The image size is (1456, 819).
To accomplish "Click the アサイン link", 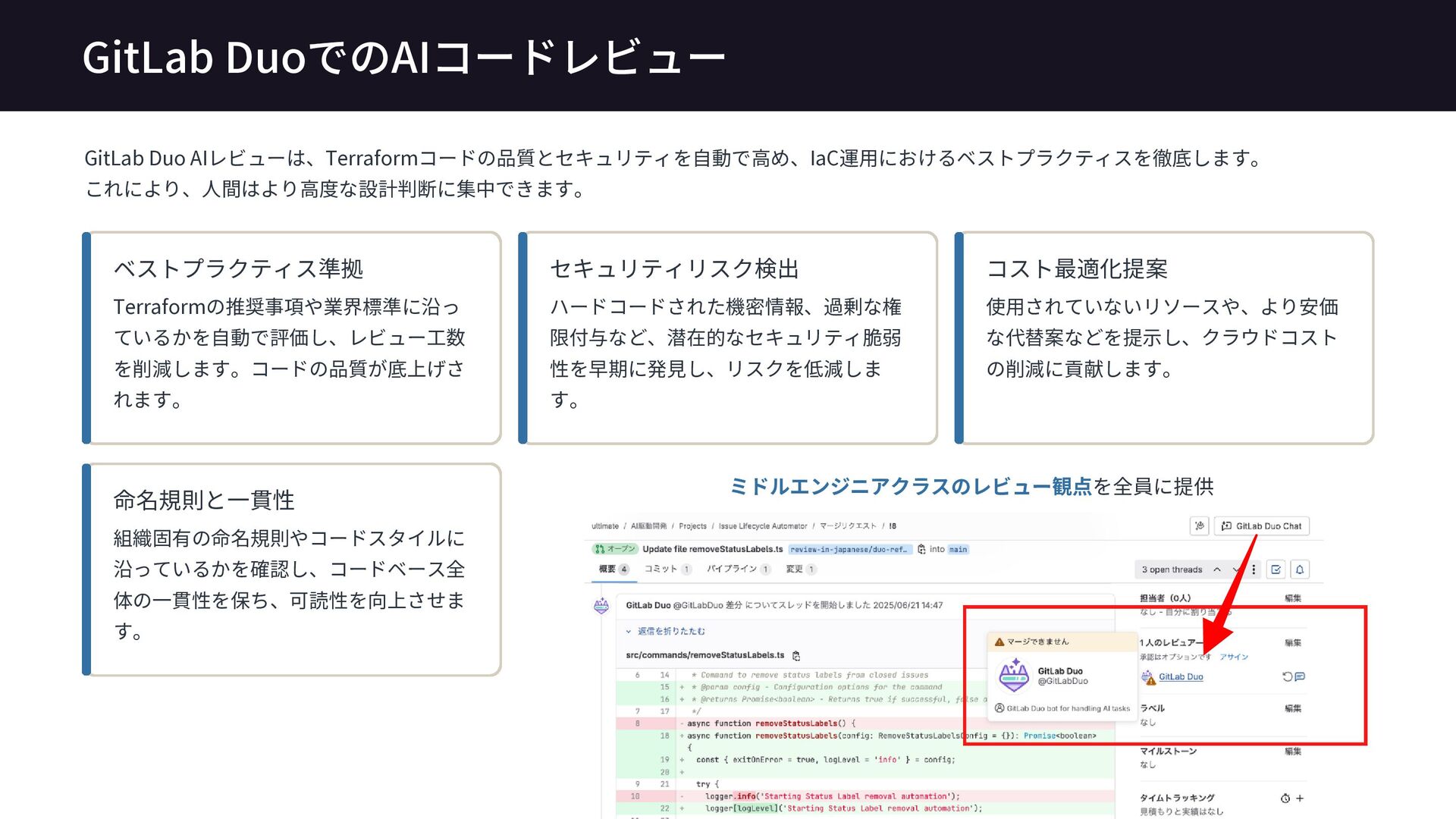I will [x=1234, y=657].
